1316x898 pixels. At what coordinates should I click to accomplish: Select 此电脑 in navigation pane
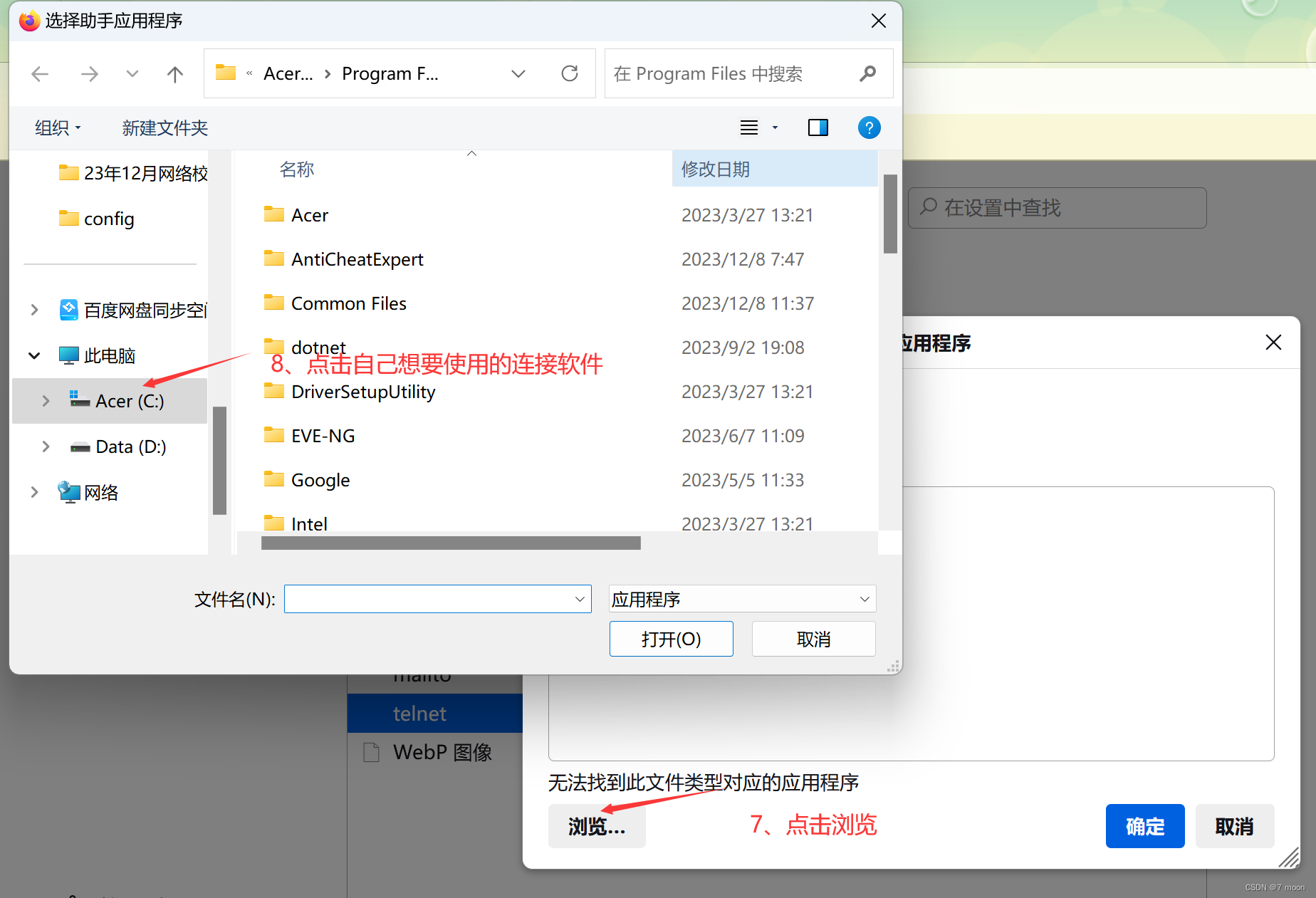point(97,355)
